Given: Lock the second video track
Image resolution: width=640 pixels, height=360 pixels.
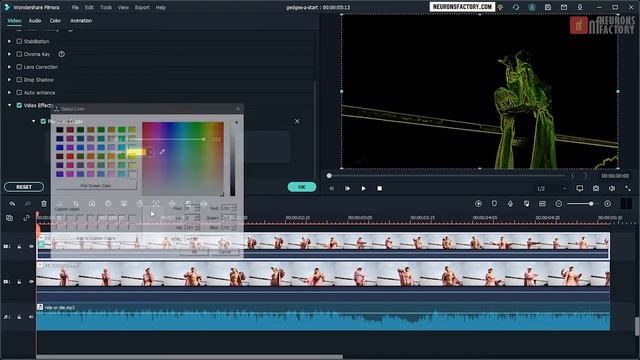Looking at the screenshot, I should tap(19, 282).
